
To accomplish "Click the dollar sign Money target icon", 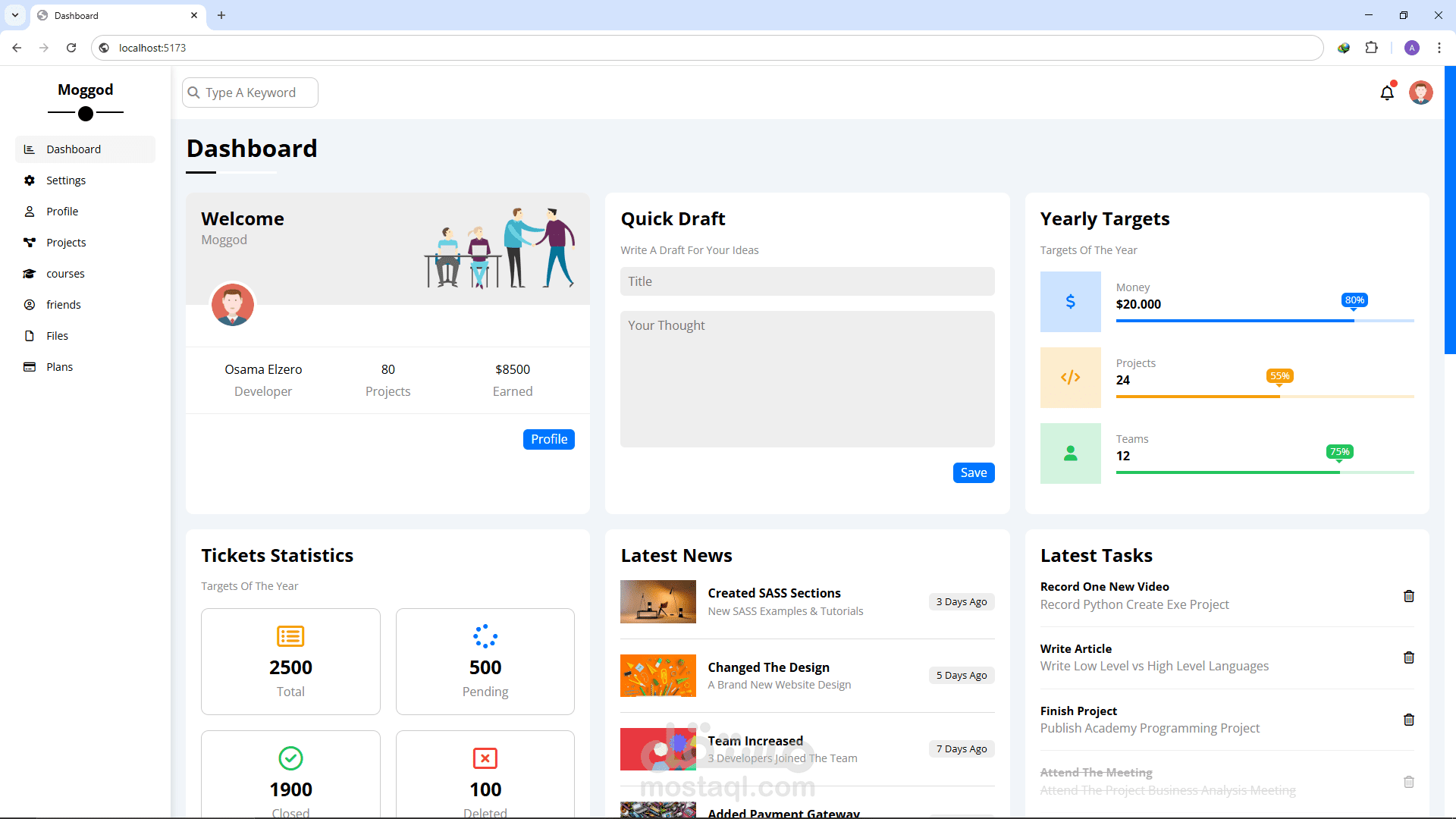I will [x=1070, y=302].
